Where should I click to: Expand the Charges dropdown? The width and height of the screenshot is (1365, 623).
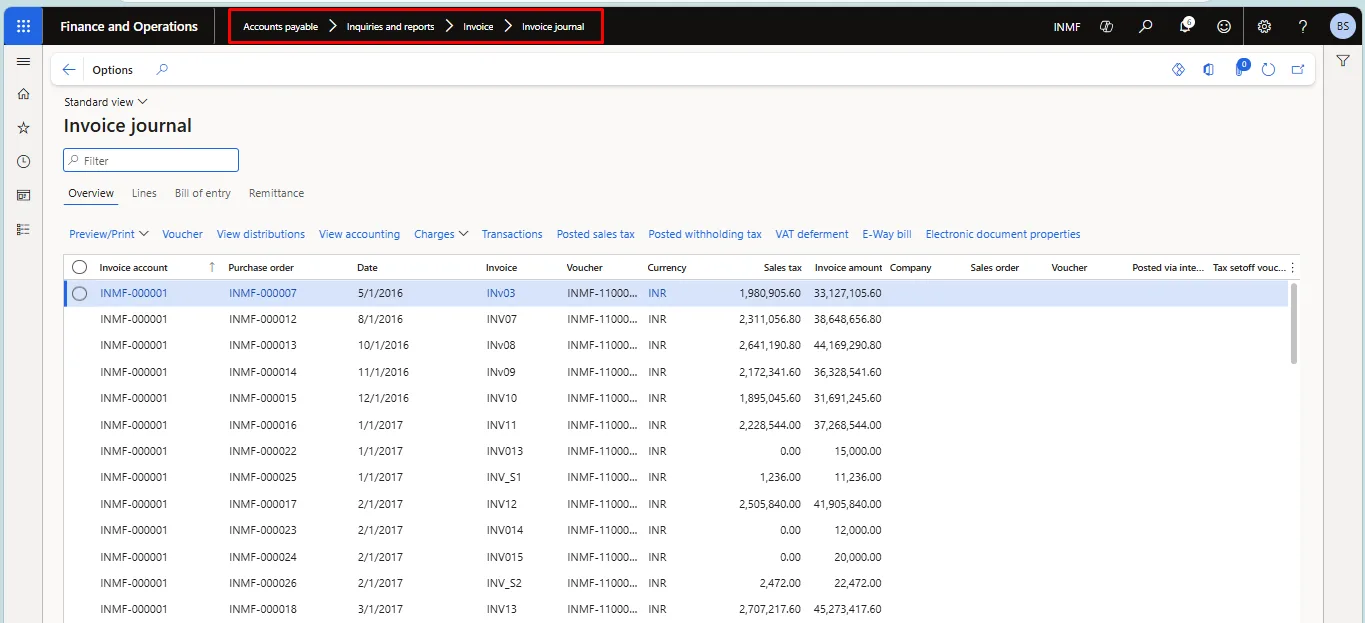tap(441, 234)
